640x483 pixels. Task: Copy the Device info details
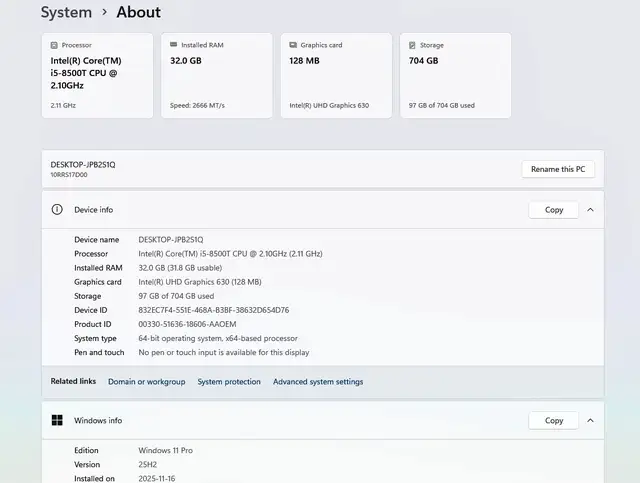[x=553, y=210]
